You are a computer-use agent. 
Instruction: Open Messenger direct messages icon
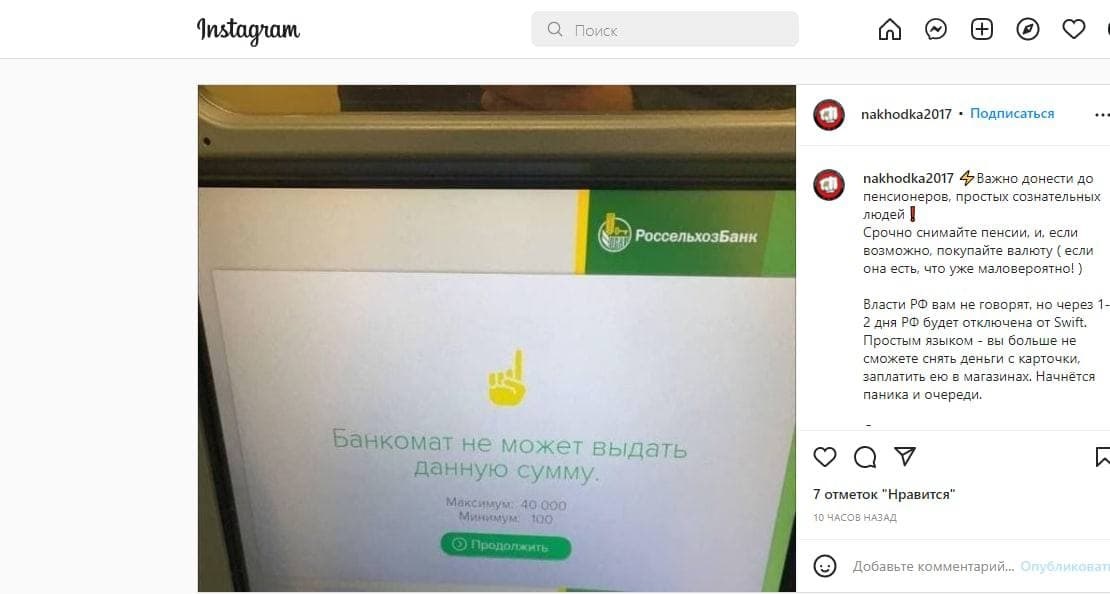pyautogui.click(x=935, y=30)
